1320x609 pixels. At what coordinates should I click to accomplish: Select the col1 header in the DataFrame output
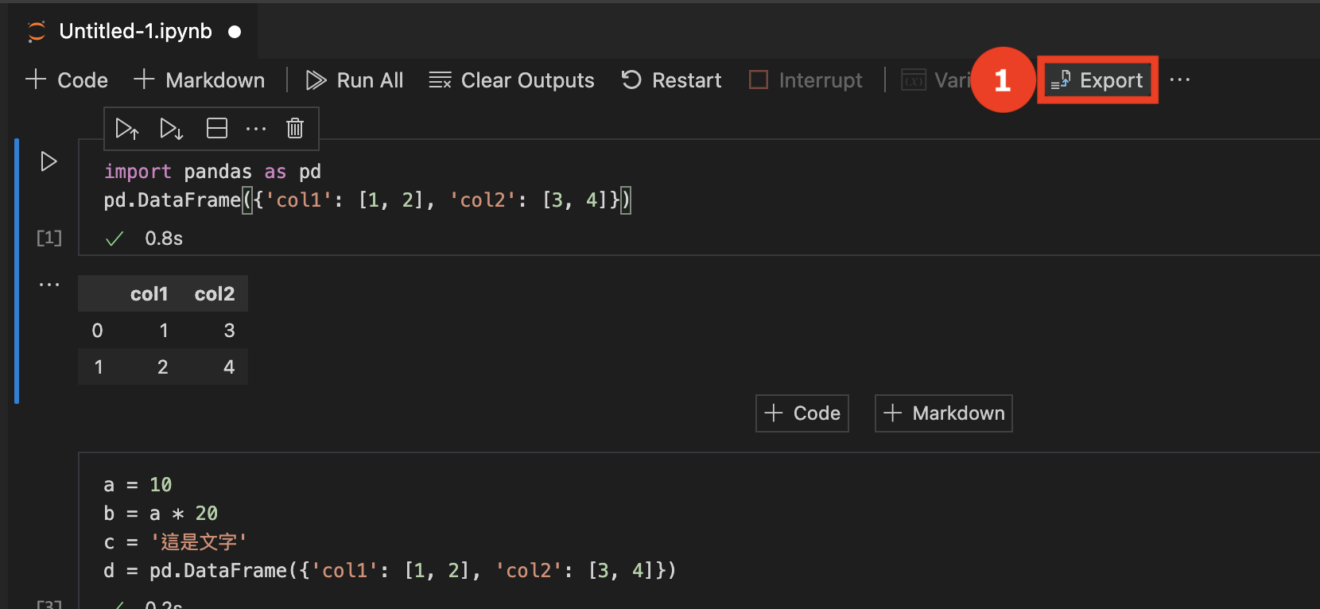point(148,293)
